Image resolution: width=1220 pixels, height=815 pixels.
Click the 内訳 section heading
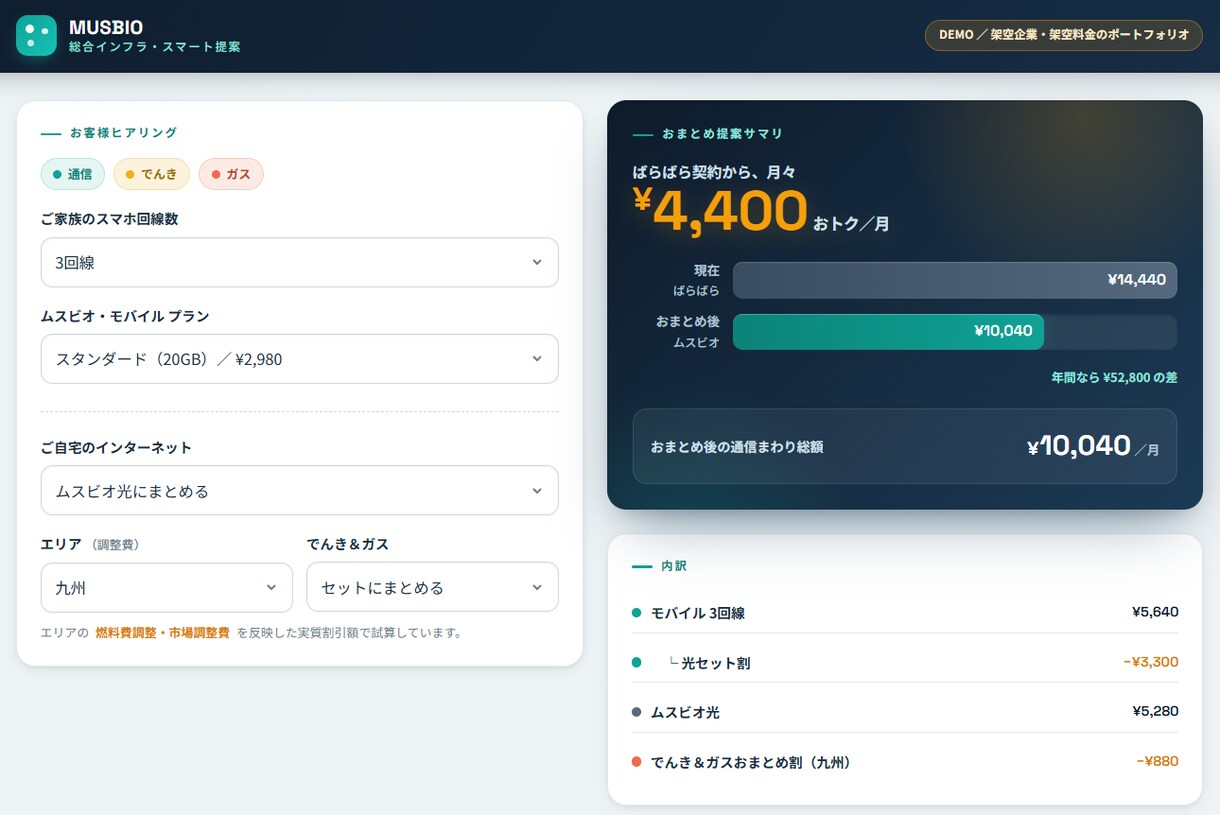(674, 566)
